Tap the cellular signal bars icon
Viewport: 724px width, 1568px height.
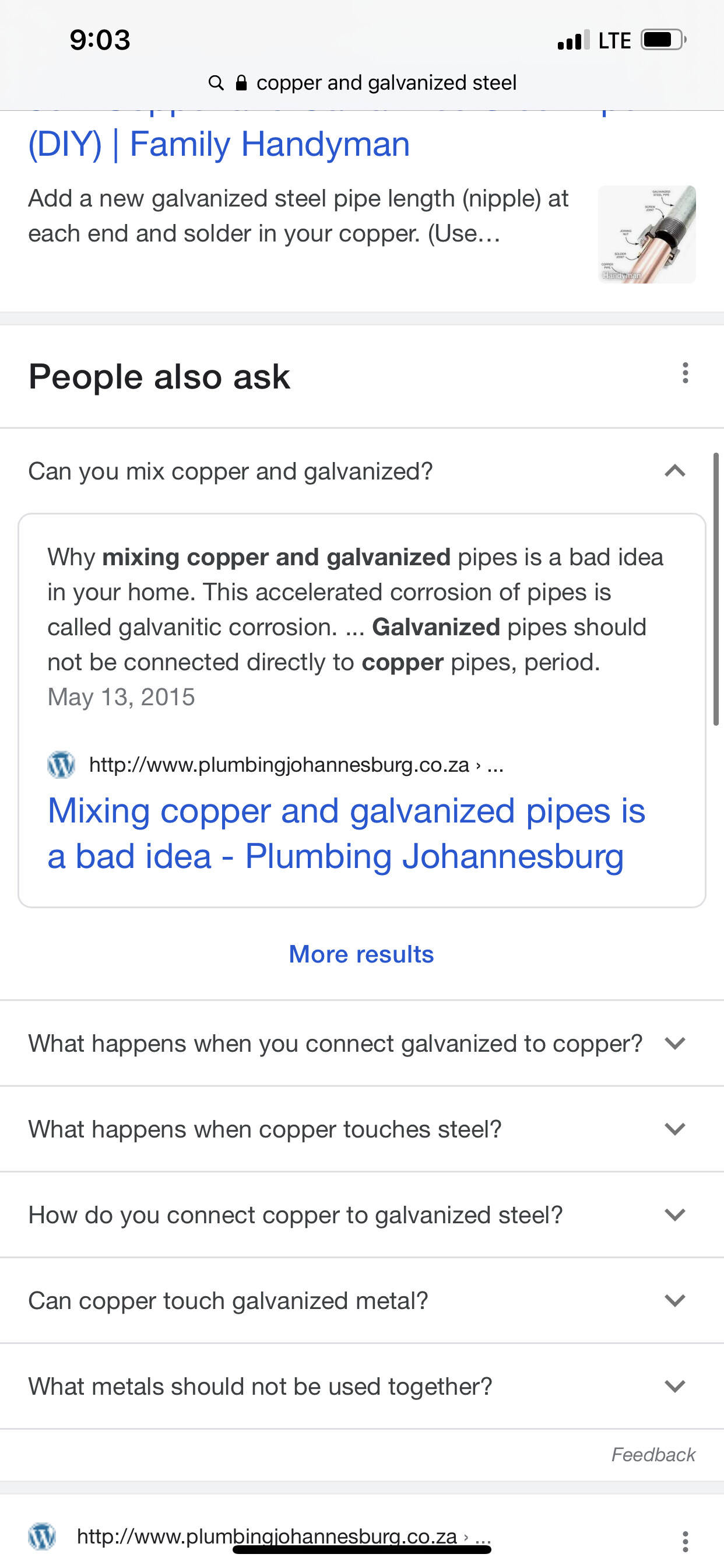pyautogui.click(x=573, y=40)
